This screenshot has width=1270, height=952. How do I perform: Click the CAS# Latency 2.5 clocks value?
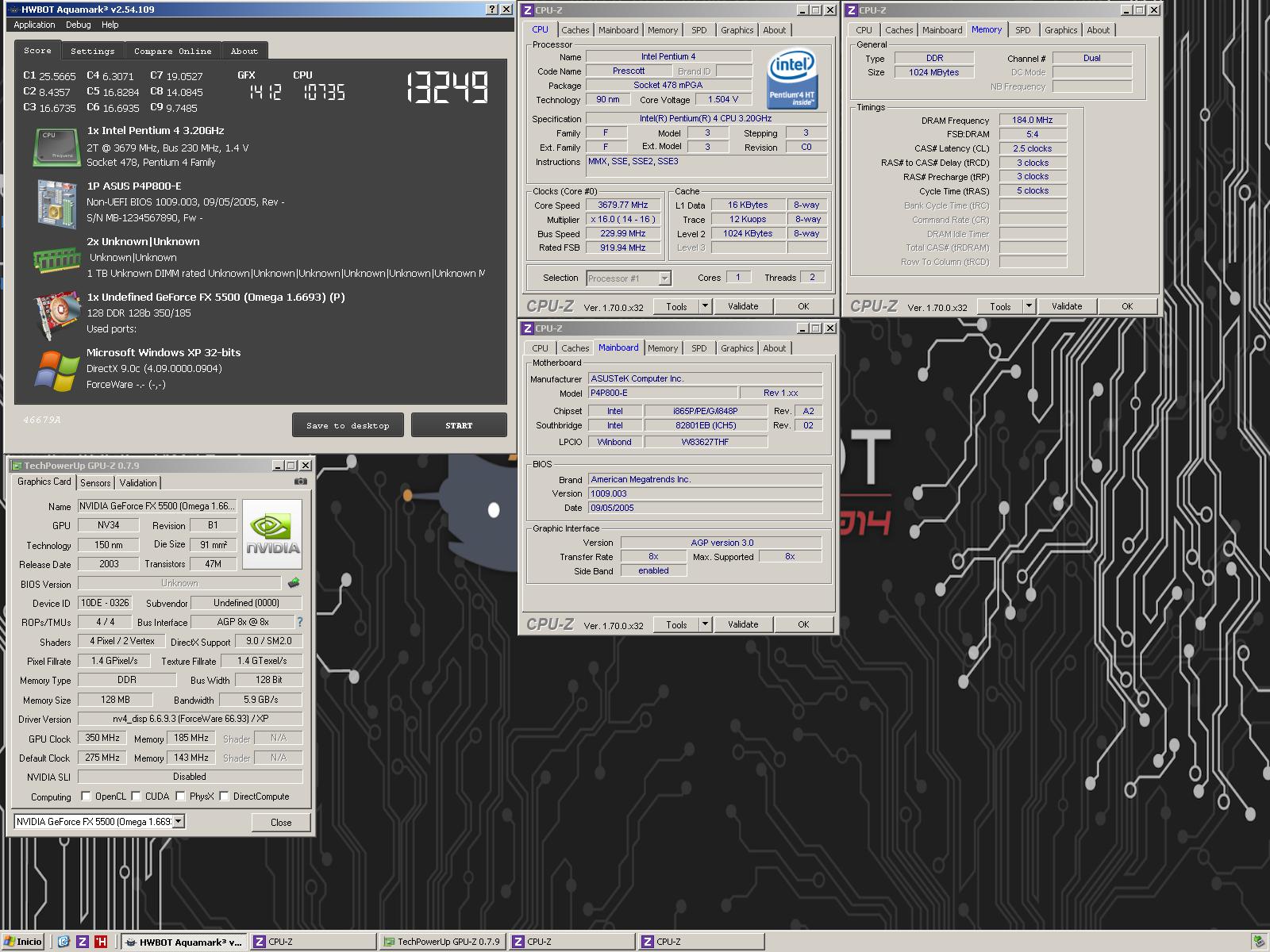point(1033,148)
